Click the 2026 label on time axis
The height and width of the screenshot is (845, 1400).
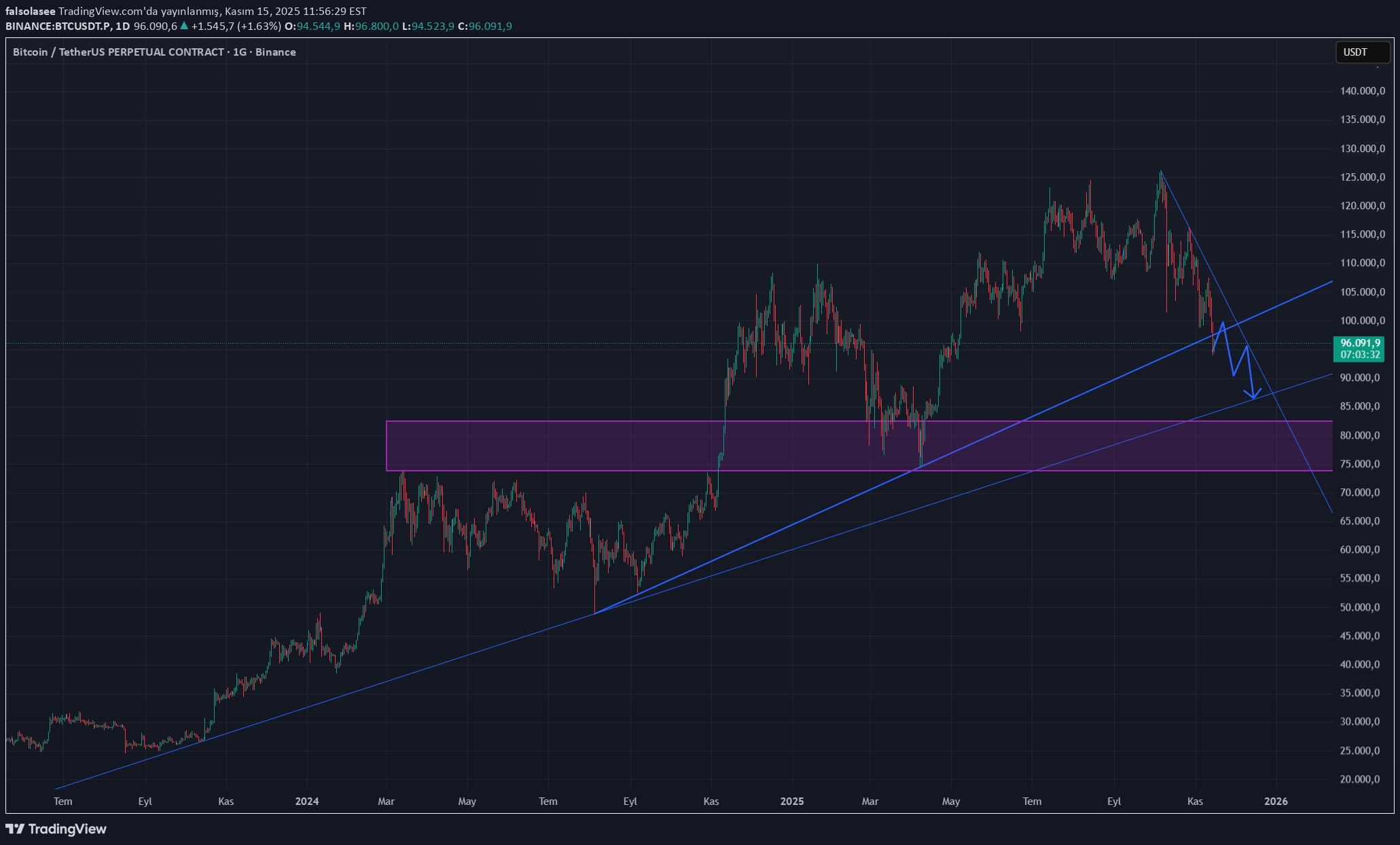(x=1275, y=802)
